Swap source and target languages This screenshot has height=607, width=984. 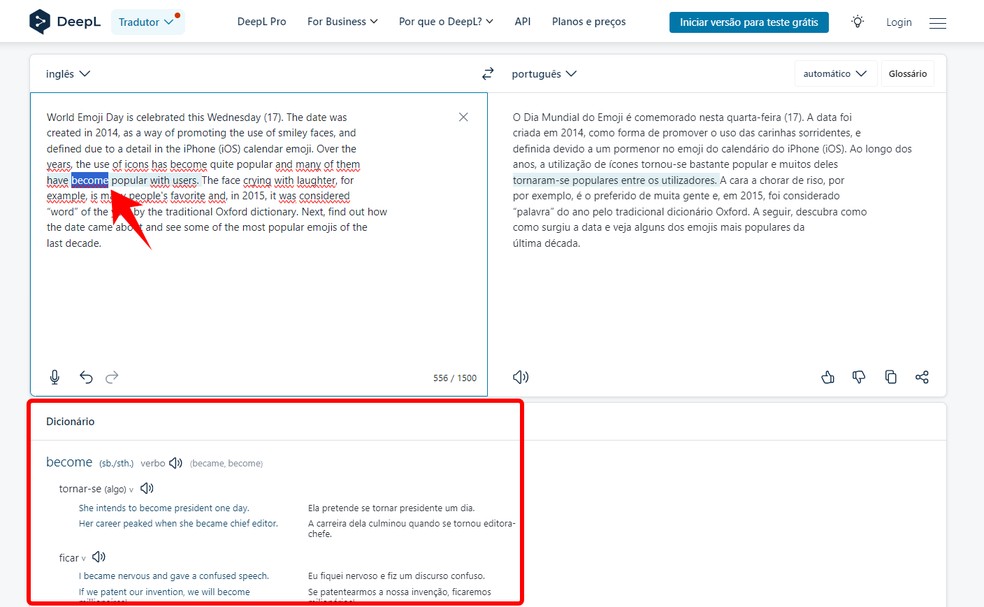coord(488,73)
